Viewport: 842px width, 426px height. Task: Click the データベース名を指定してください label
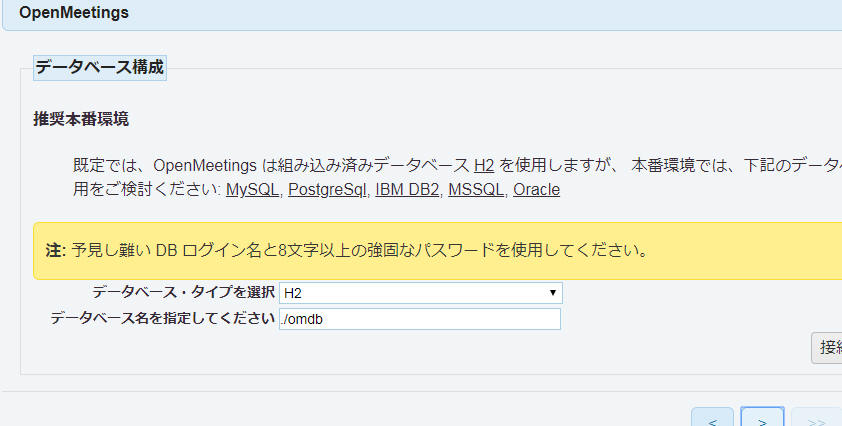(x=162, y=319)
